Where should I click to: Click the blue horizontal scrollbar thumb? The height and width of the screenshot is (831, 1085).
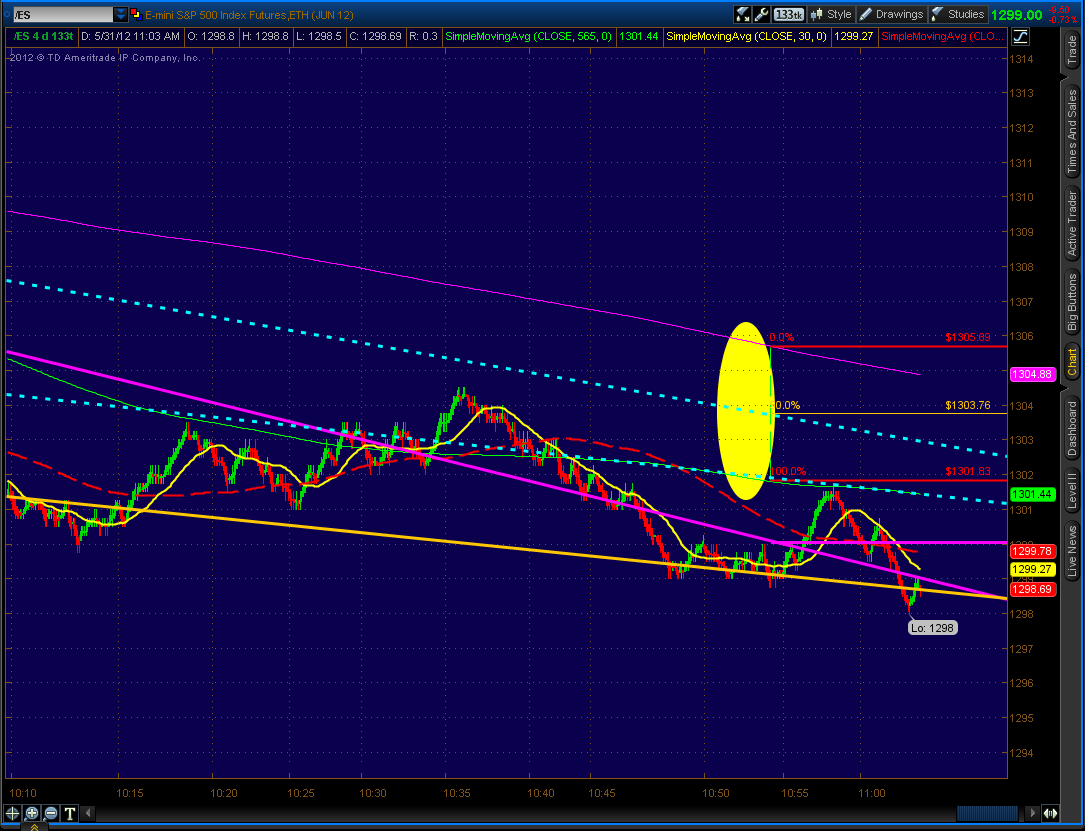[x=988, y=813]
